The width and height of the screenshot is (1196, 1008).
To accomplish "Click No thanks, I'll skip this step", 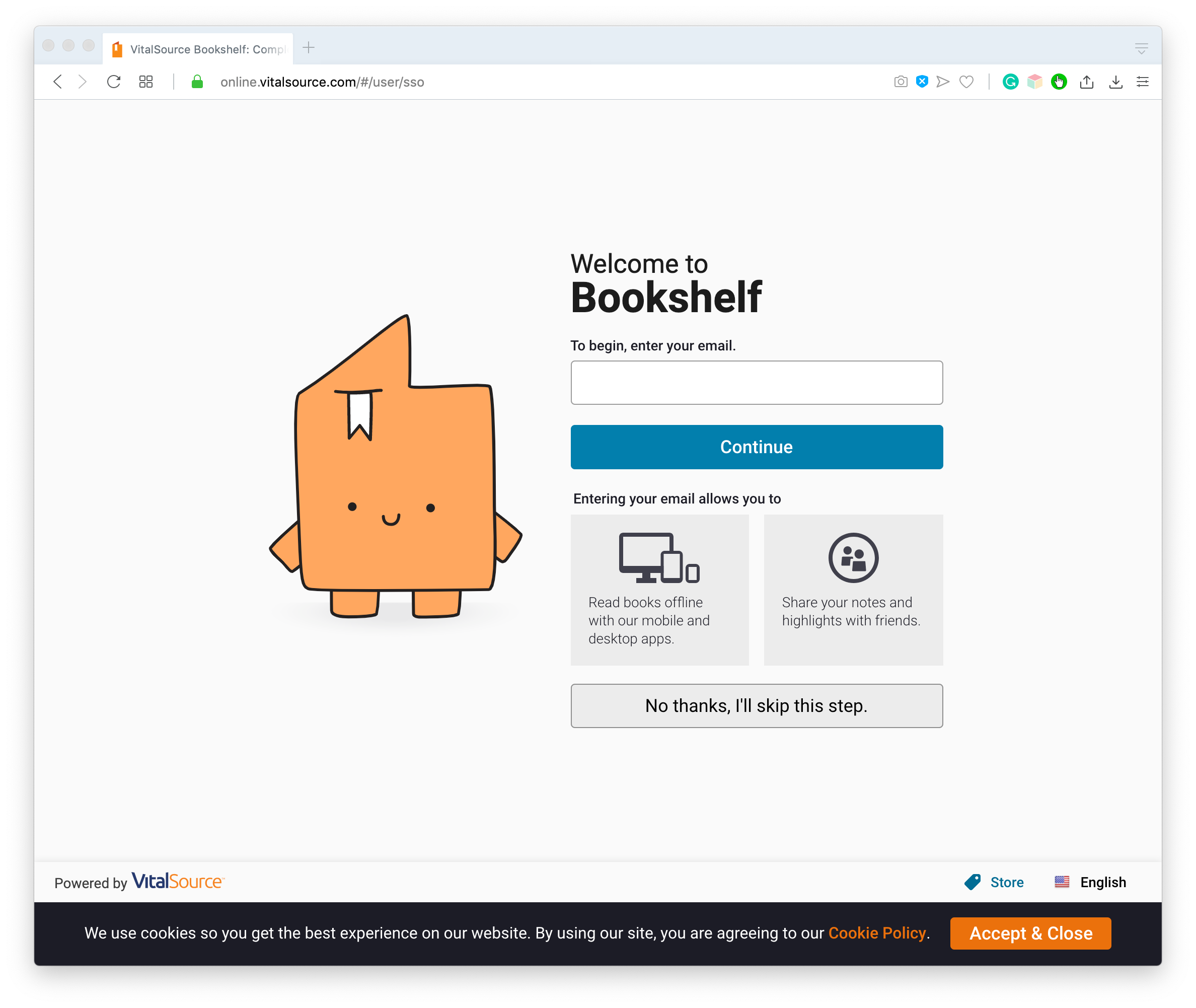I will 756,706.
